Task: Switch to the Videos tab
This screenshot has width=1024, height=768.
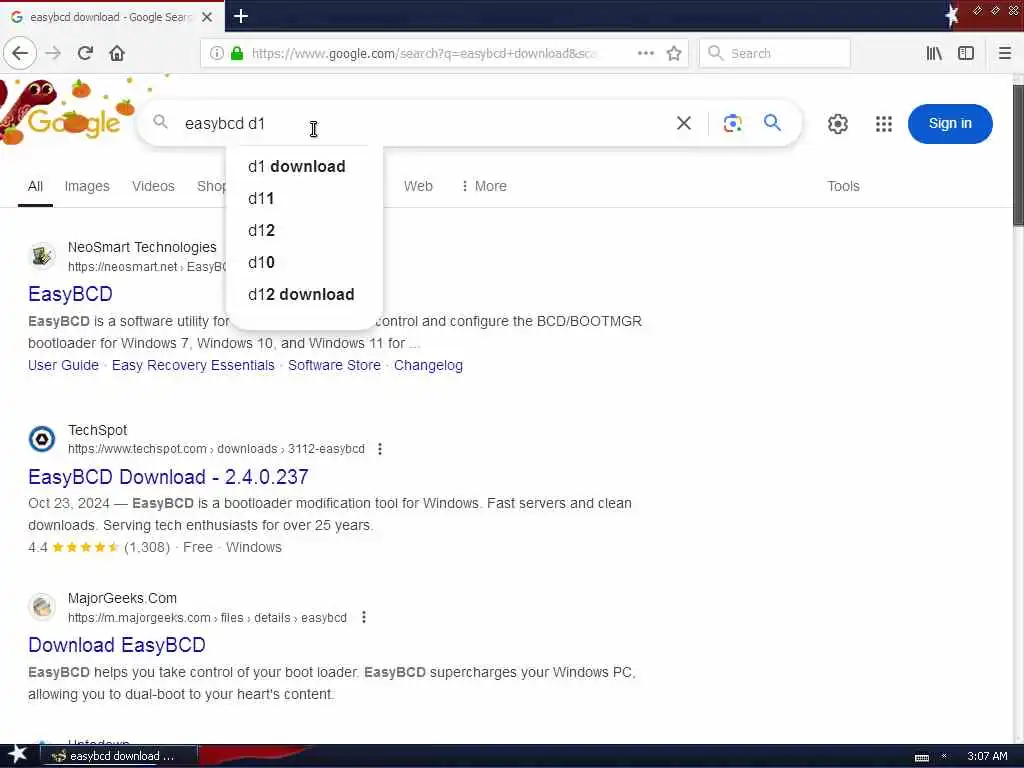Action: (153, 186)
